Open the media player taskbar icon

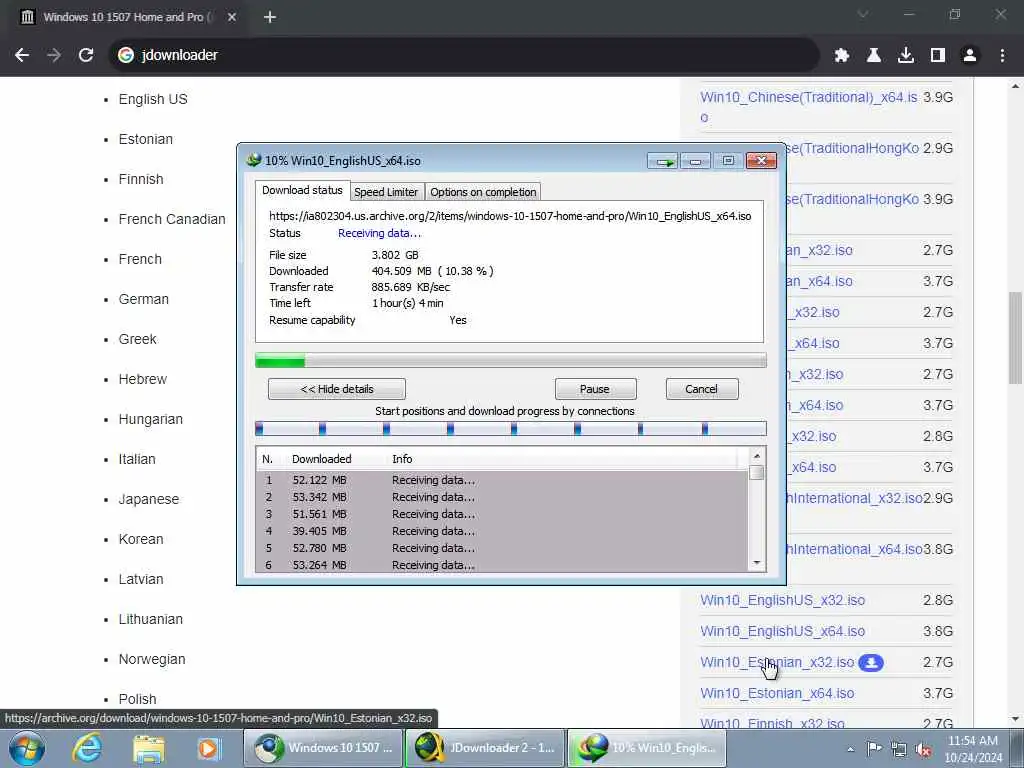click(x=209, y=748)
